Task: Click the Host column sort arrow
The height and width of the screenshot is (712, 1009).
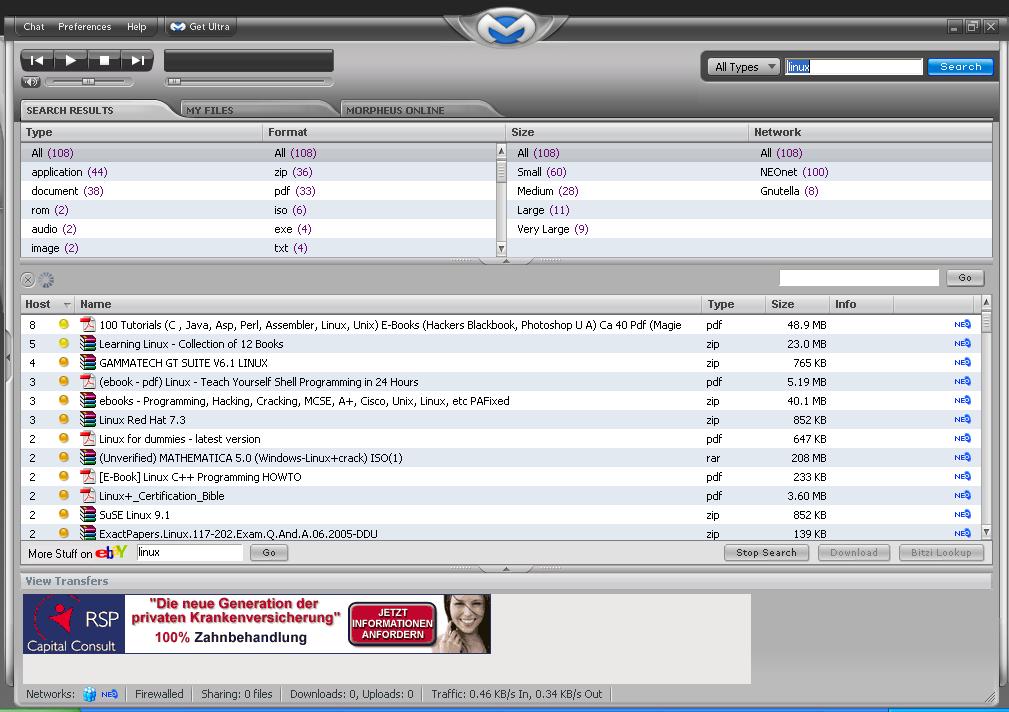Action: click(x=67, y=305)
